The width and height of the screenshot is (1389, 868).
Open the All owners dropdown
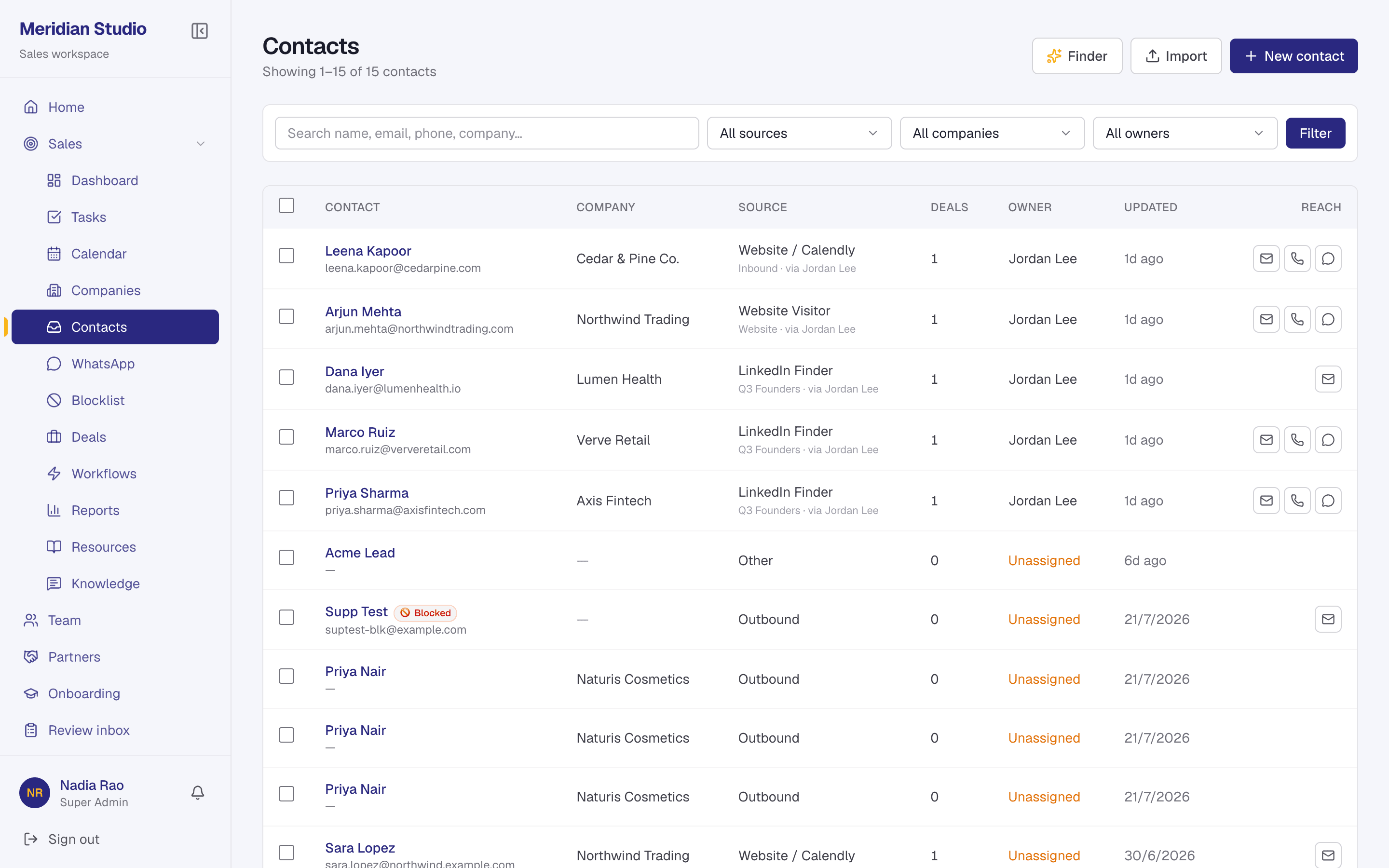click(x=1185, y=133)
